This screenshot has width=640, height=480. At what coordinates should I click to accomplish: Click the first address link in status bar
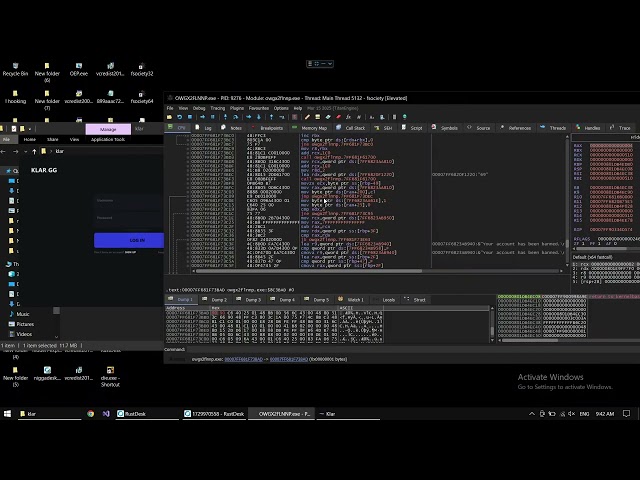click(x=244, y=359)
